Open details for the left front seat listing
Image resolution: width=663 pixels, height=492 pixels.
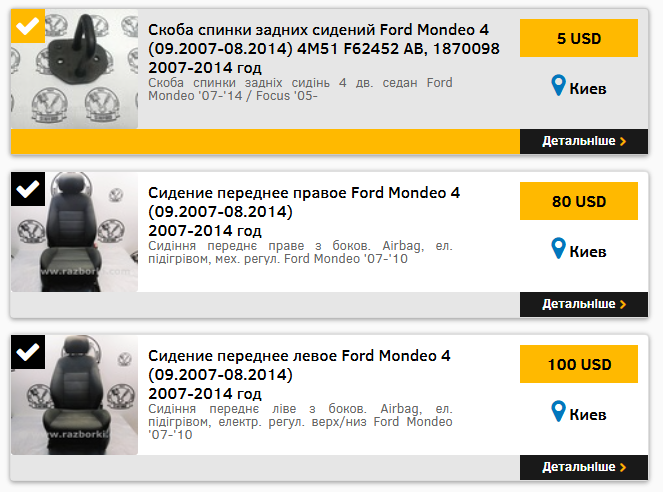[x=584, y=467]
